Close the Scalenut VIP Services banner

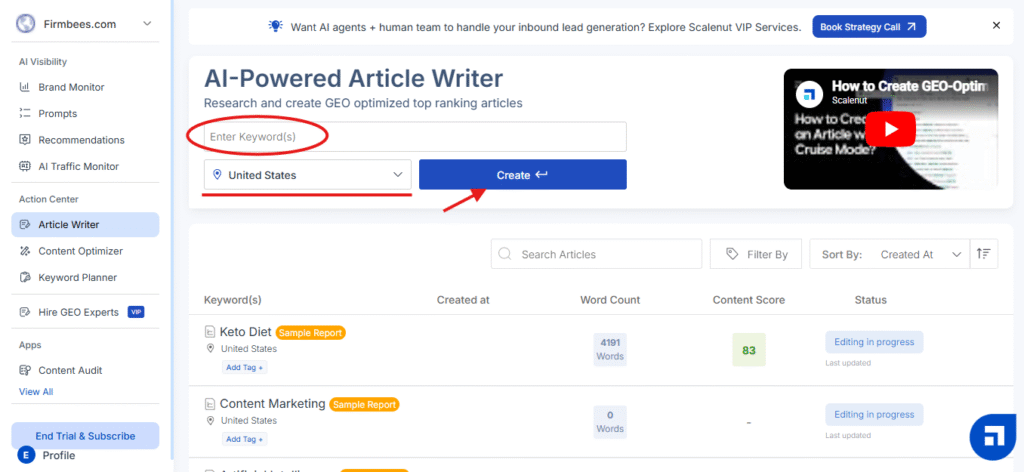tap(996, 25)
